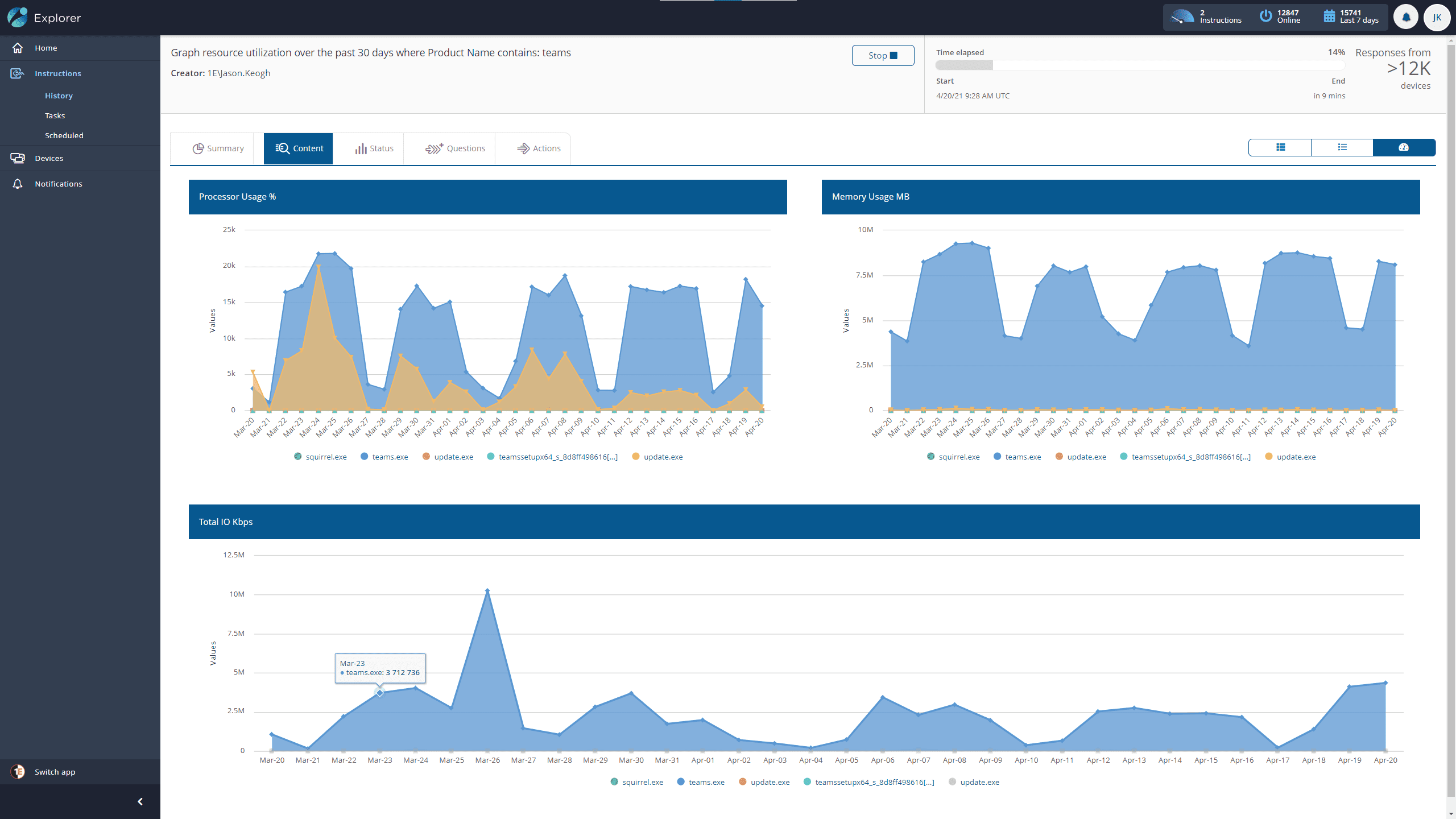Click the Total IO Kbps panel header

[x=804, y=522]
